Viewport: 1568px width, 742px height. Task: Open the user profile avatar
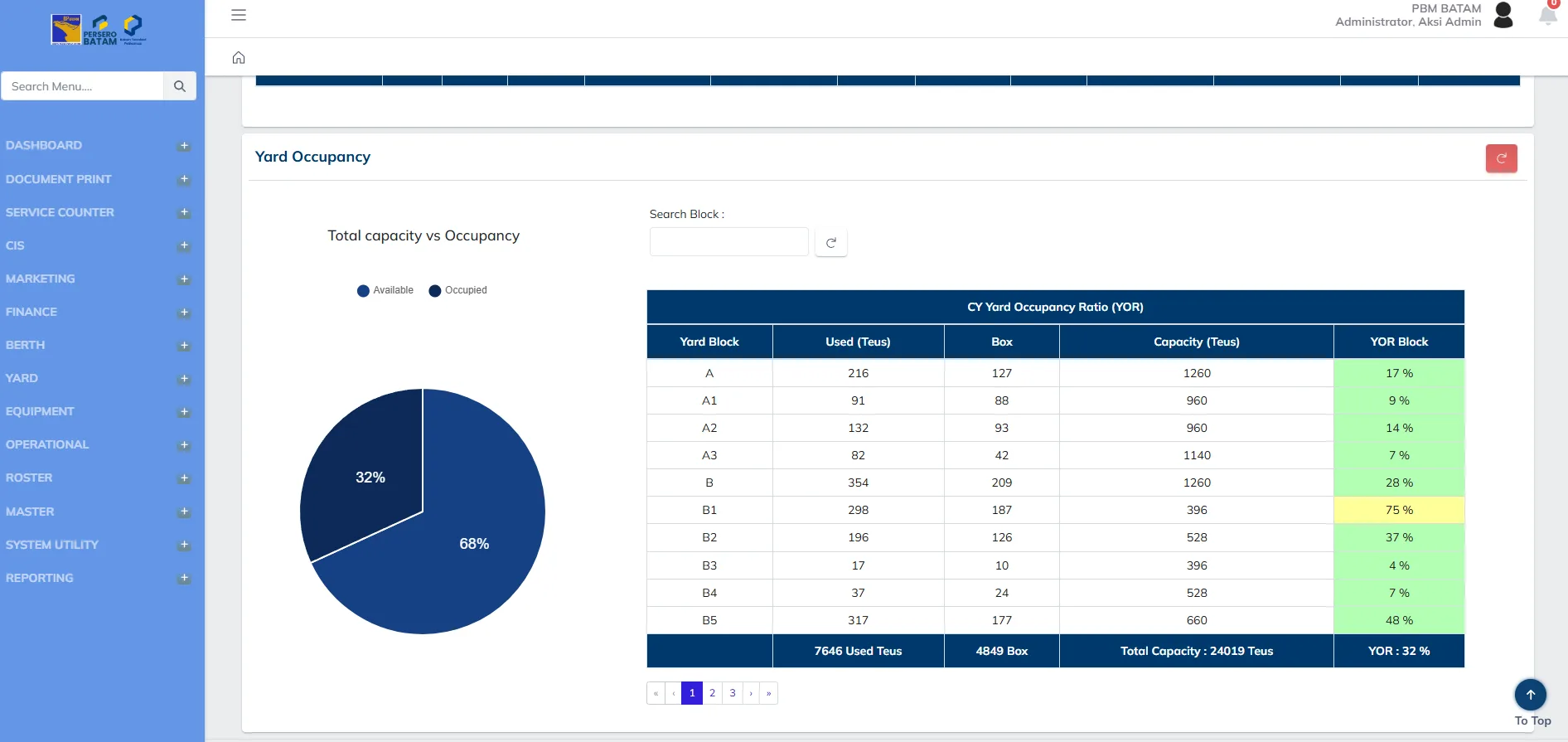(1503, 15)
